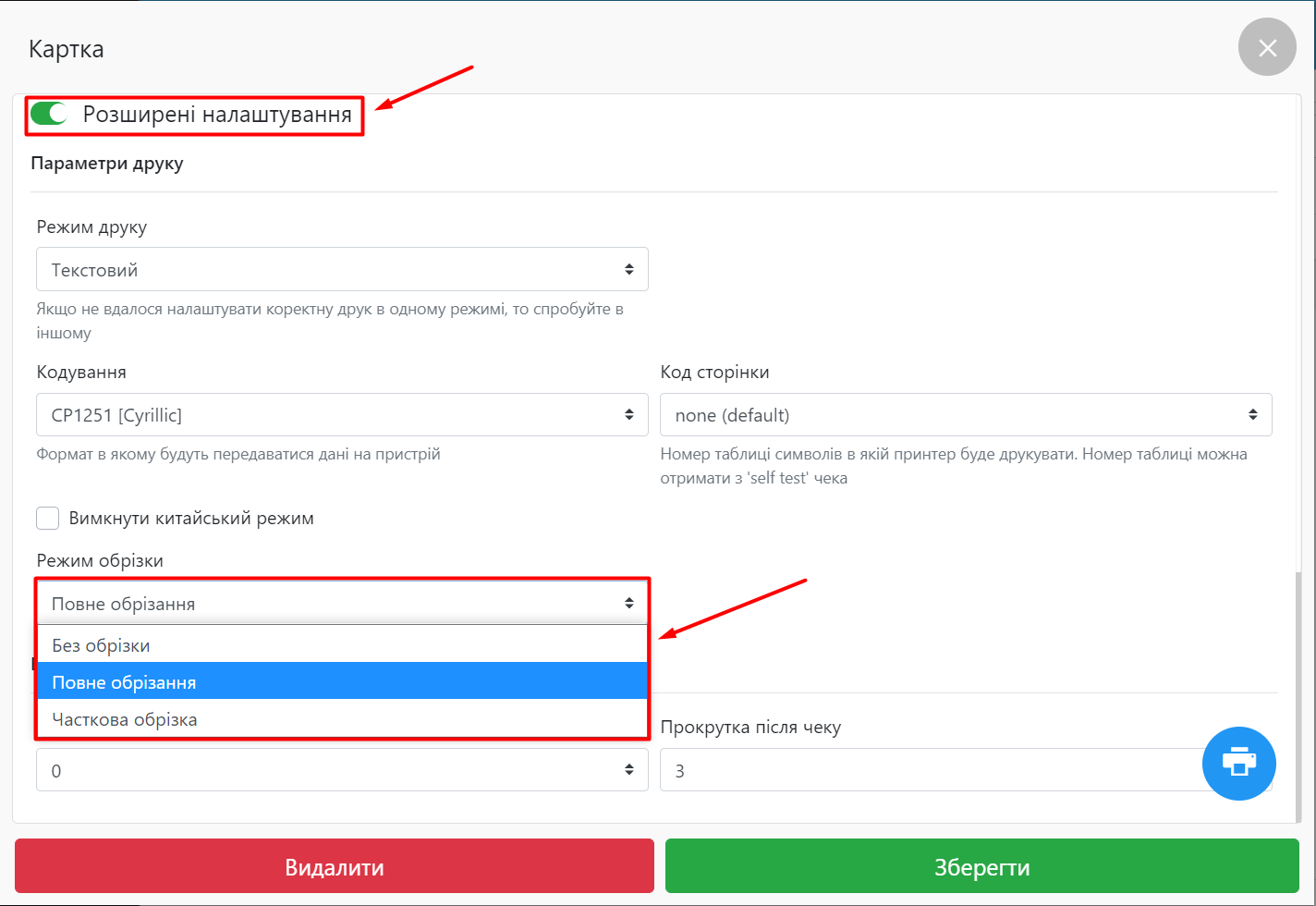The image size is (1316, 906).
Task: Collapse the Режим обрізки select box
Action: (342, 604)
